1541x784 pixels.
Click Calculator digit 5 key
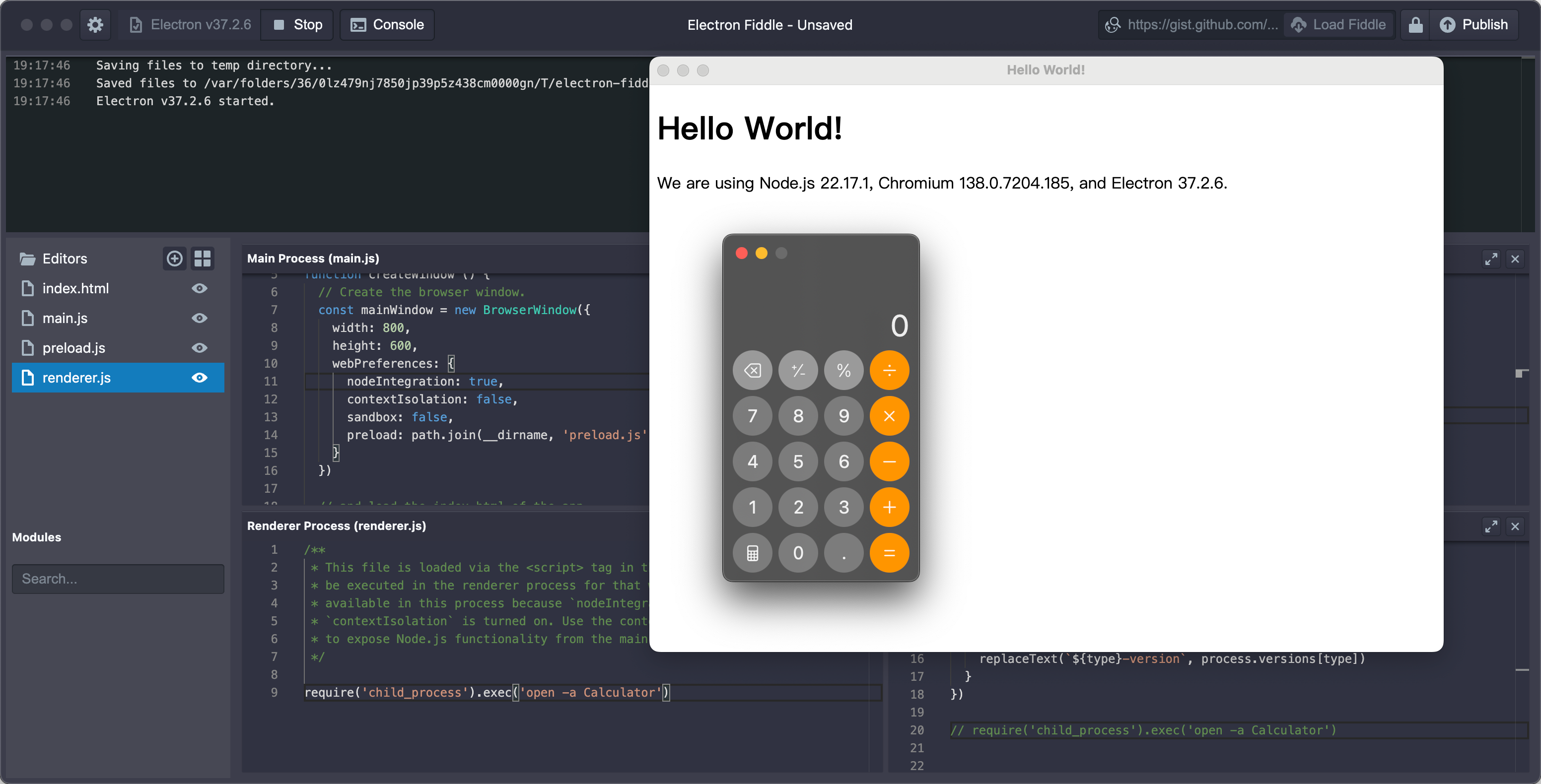(x=798, y=461)
